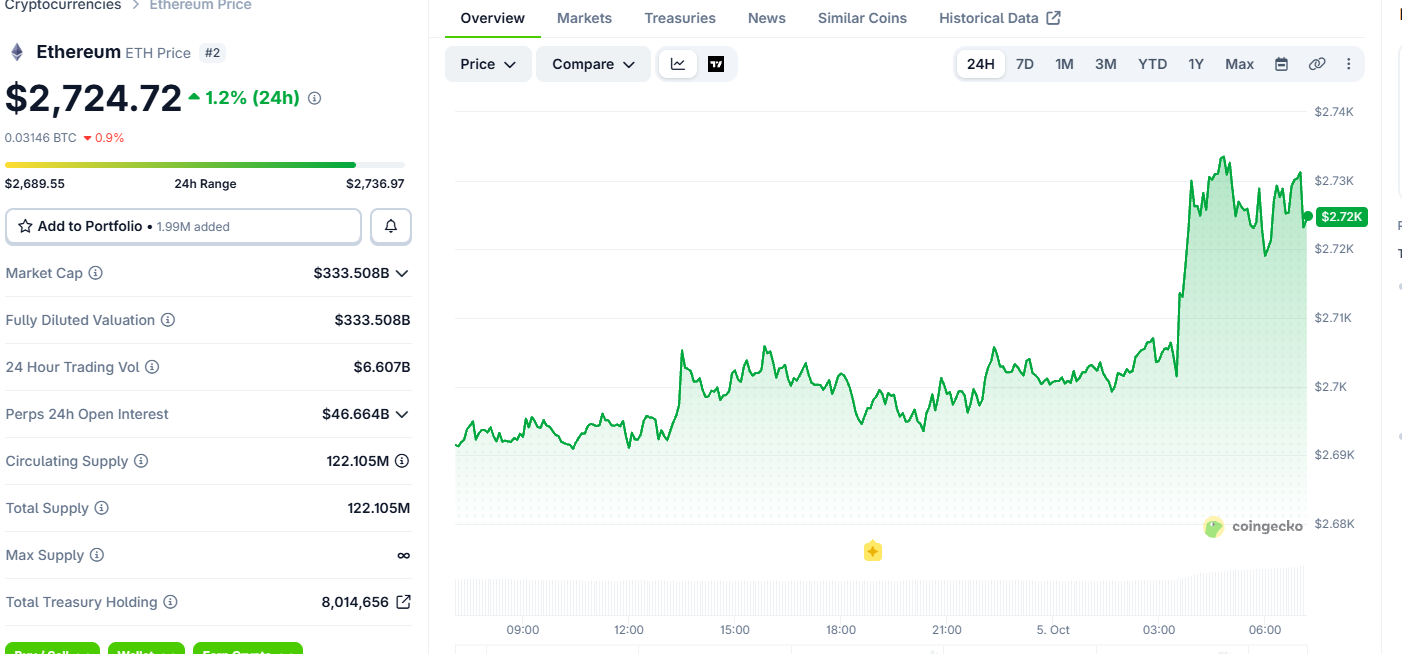Select the 3M time range
Screen dimensions: 1402x654
coord(1105,64)
